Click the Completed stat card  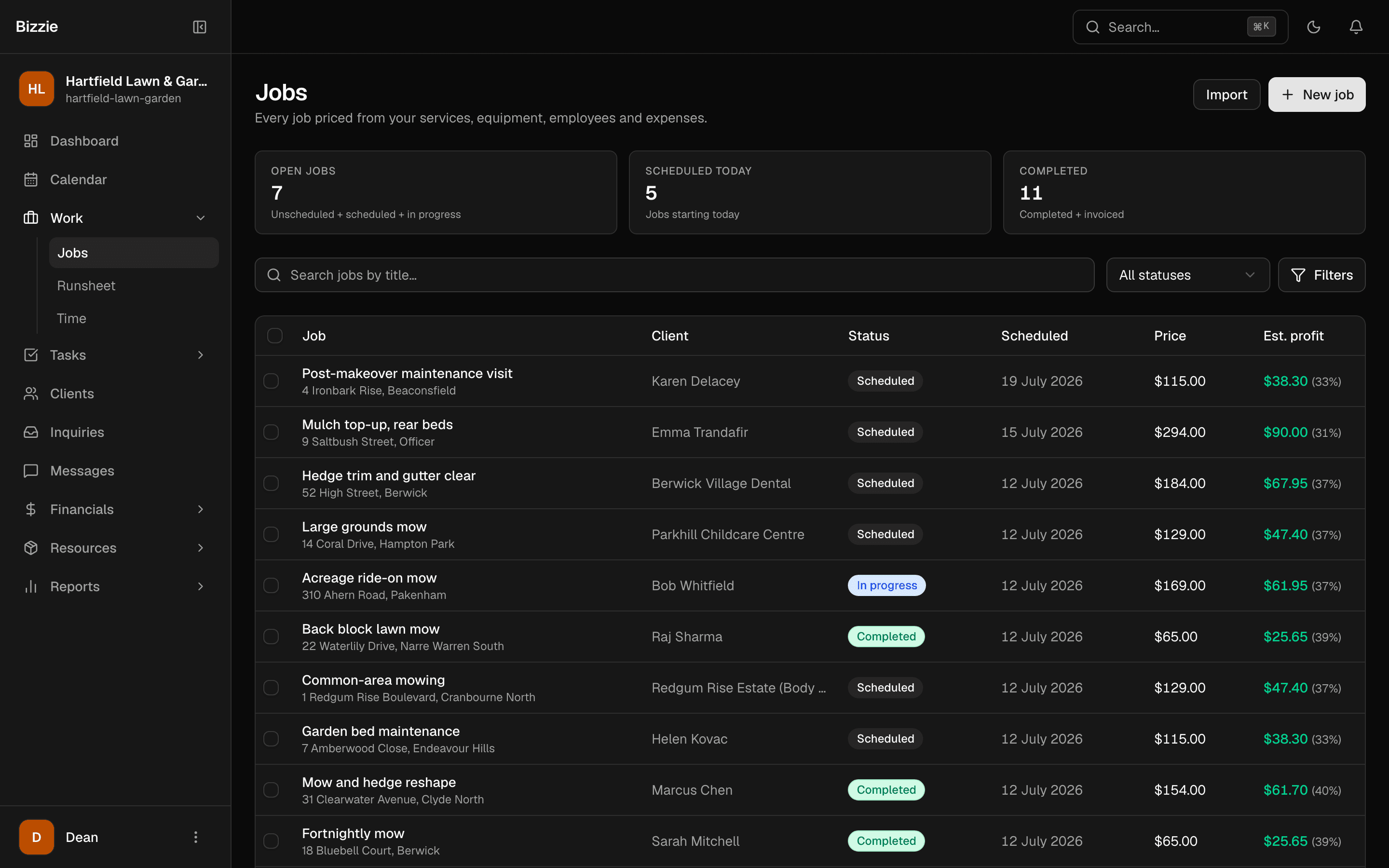(1184, 192)
